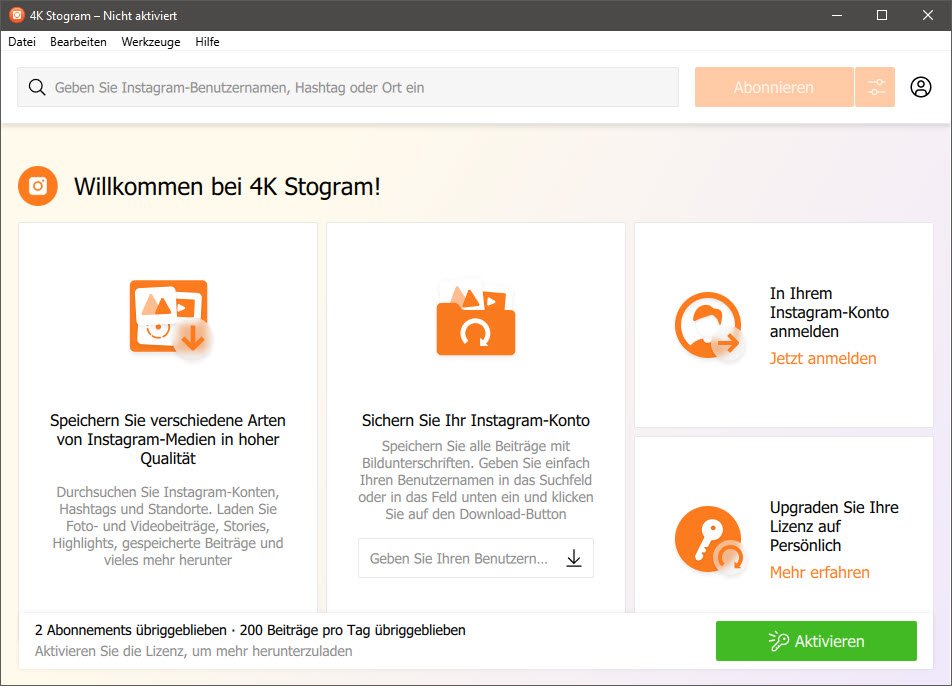Click 'Speichern Sie verschiedene Arten' card title
952x686 pixels.
168,439
